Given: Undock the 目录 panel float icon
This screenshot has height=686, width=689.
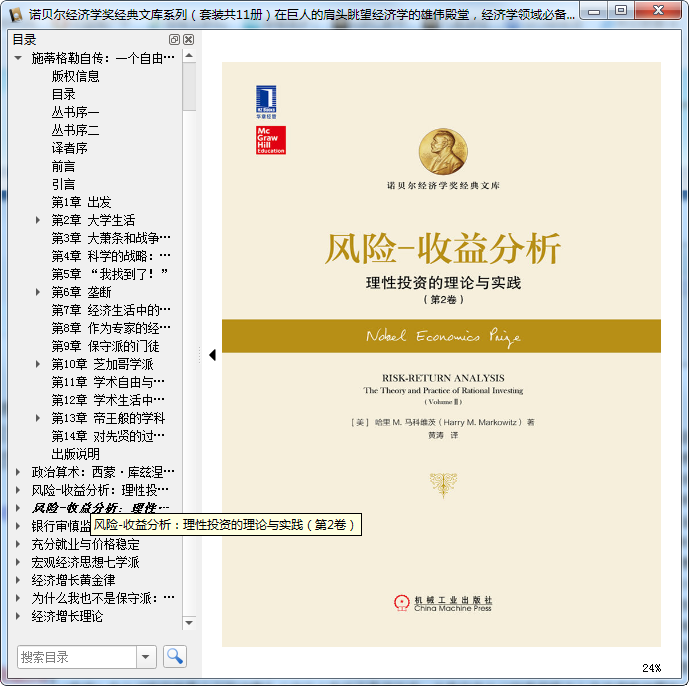Looking at the screenshot, I should pos(174,40).
